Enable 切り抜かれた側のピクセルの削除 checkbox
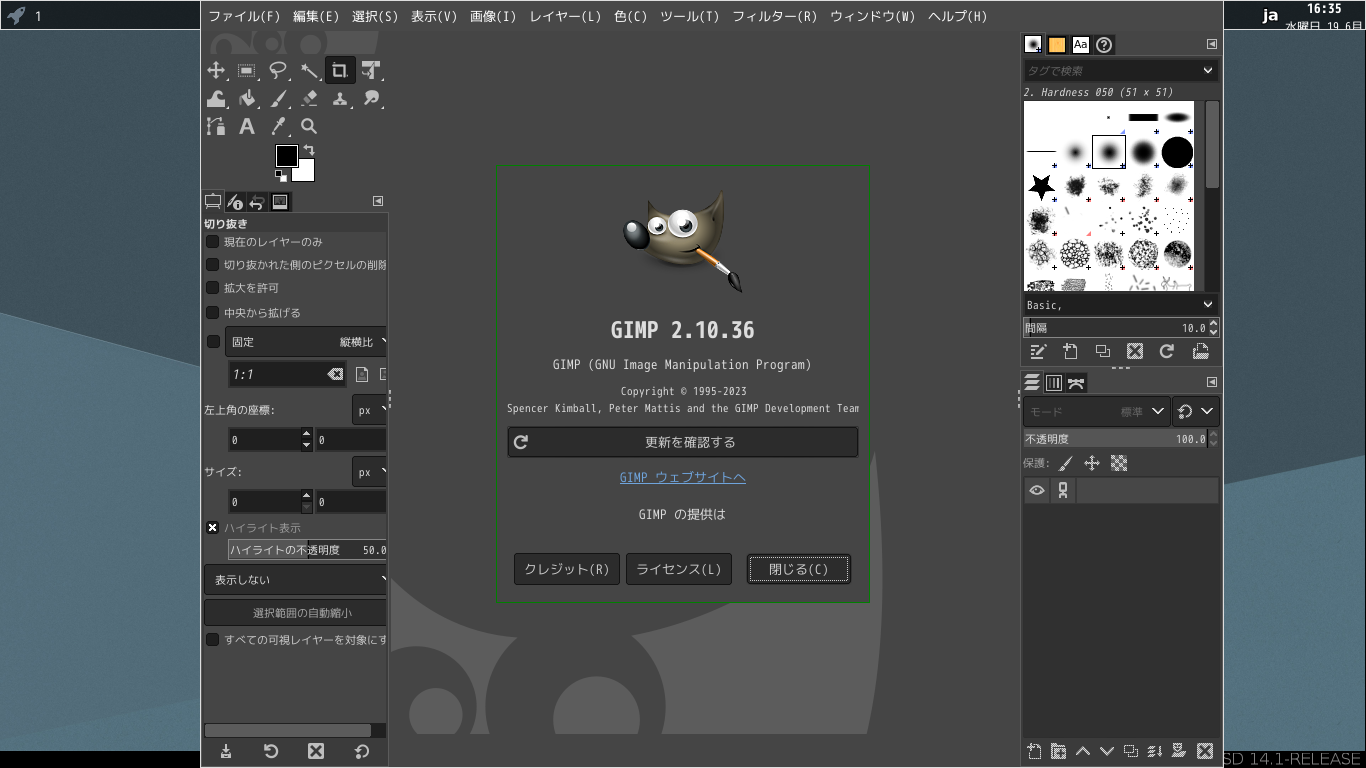This screenshot has width=1366, height=768. [x=212, y=265]
